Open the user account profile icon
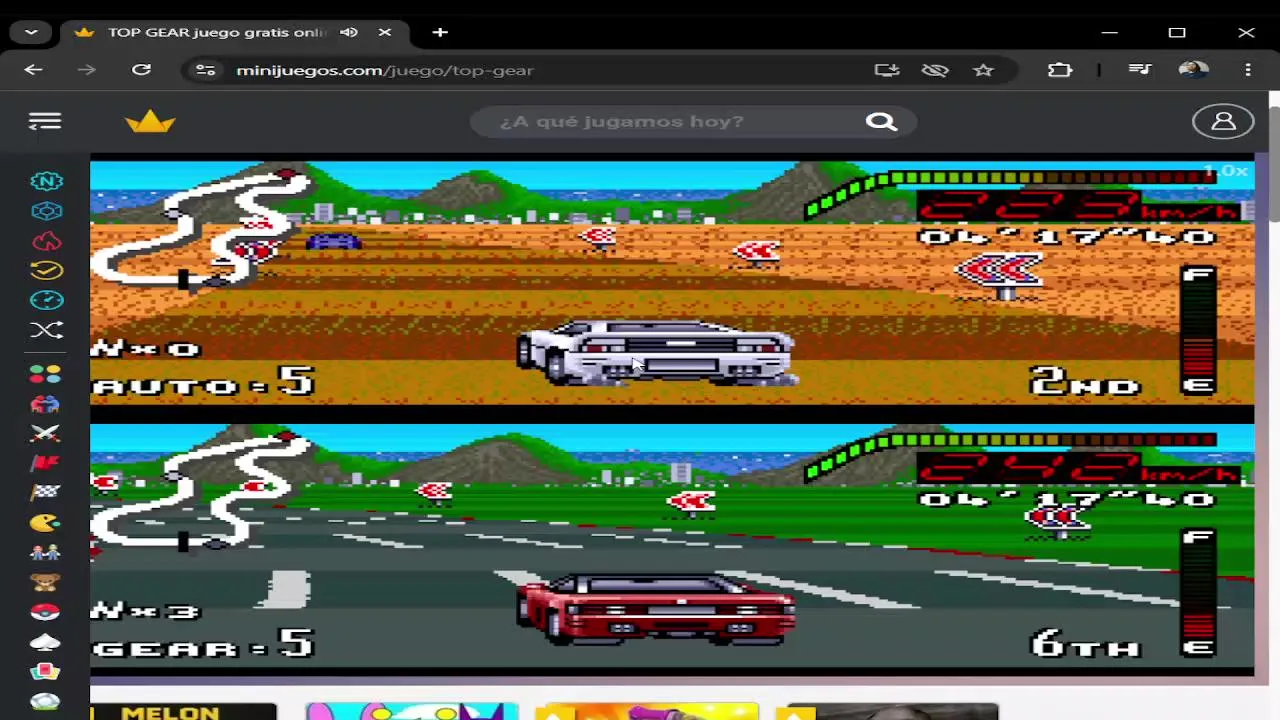The image size is (1280, 720). (1223, 121)
